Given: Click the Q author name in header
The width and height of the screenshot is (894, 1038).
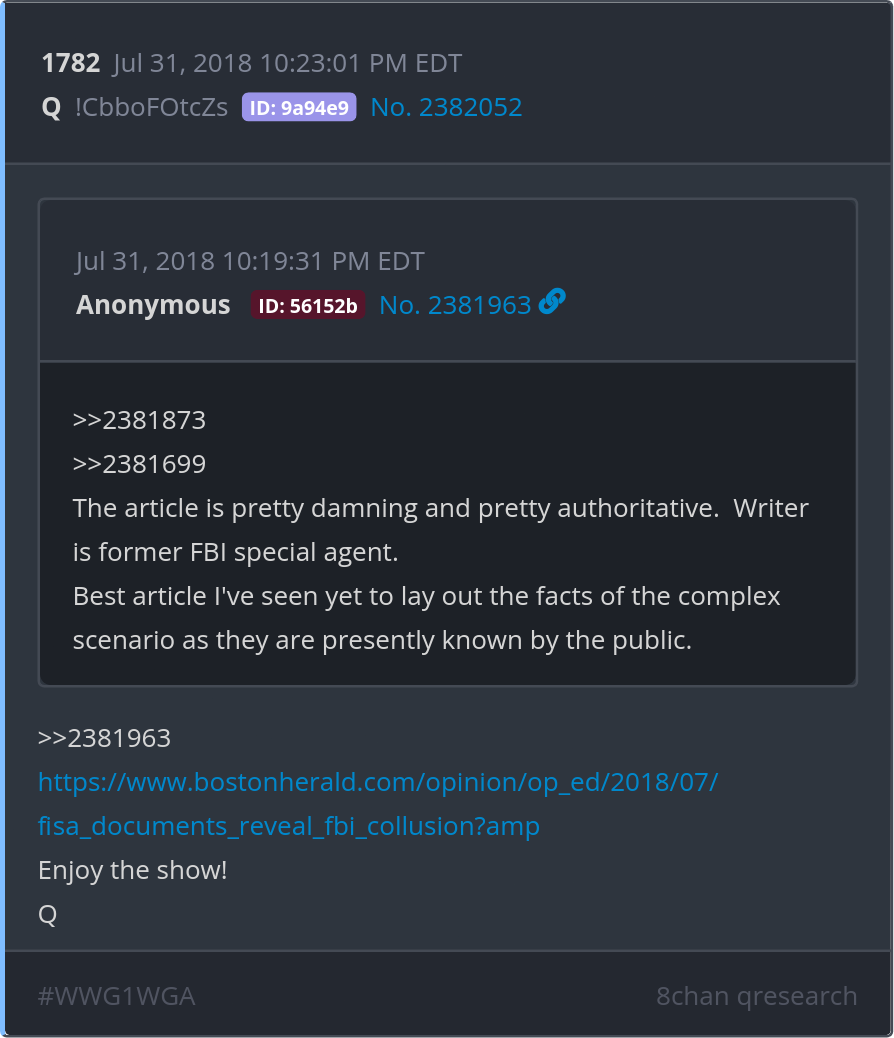Looking at the screenshot, I should 51,107.
